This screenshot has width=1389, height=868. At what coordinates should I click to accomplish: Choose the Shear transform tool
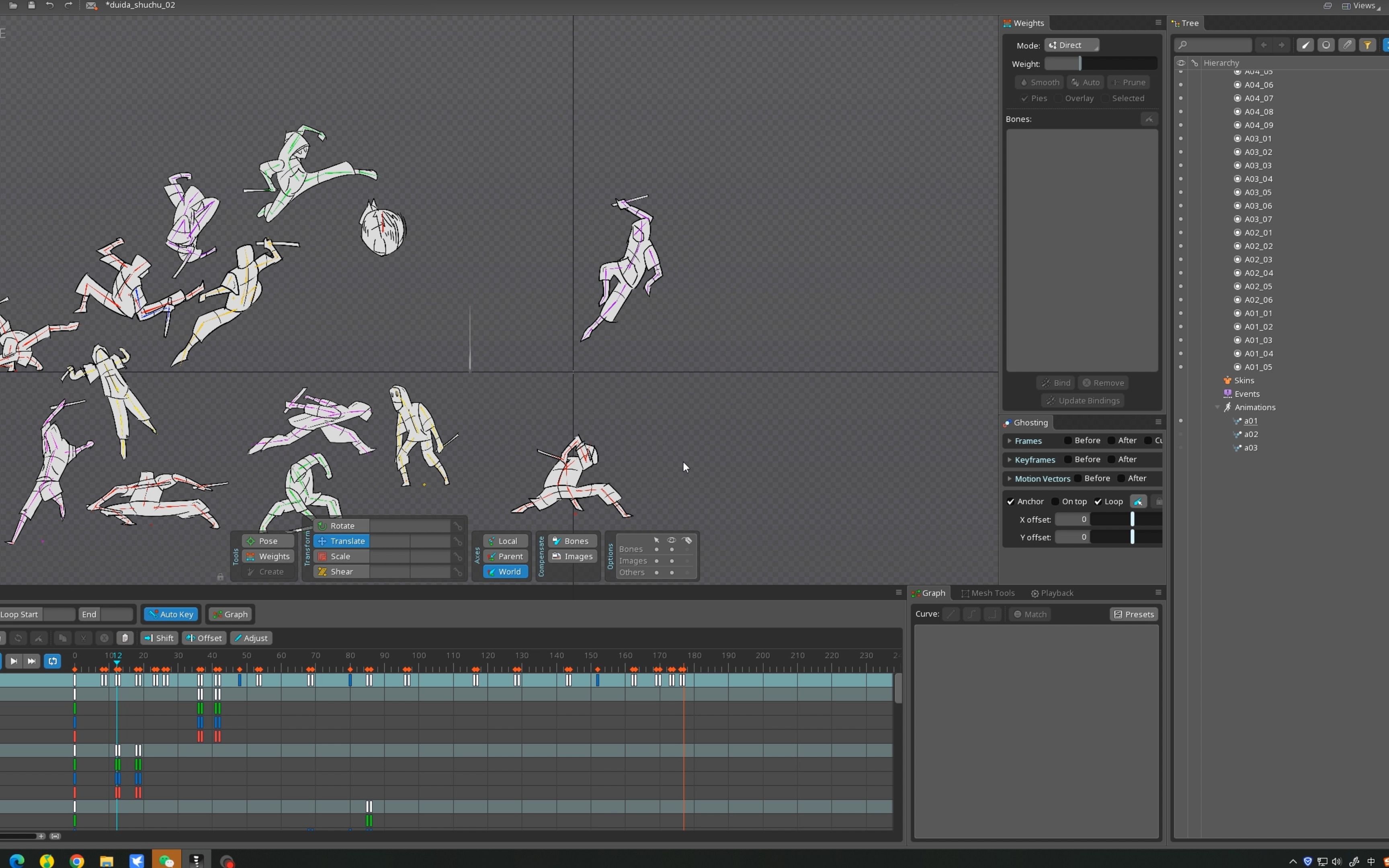pos(341,572)
